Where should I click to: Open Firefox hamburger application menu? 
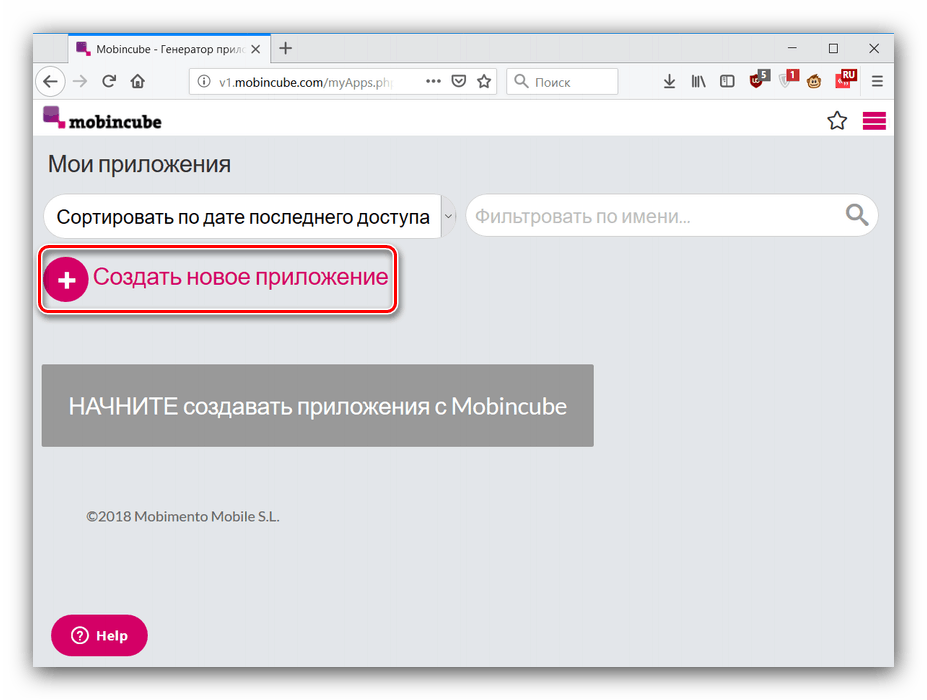tap(877, 81)
